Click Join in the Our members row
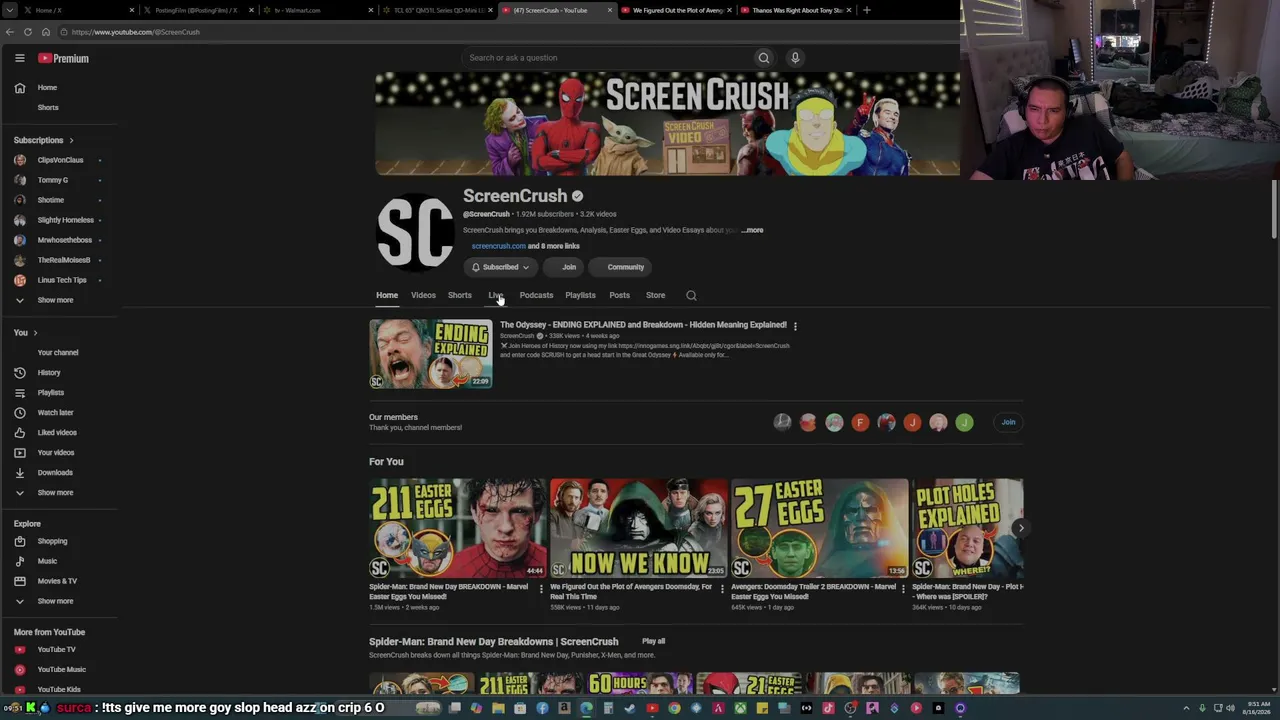Screen dimensions: 1280x720 (x=1008, y=422)
